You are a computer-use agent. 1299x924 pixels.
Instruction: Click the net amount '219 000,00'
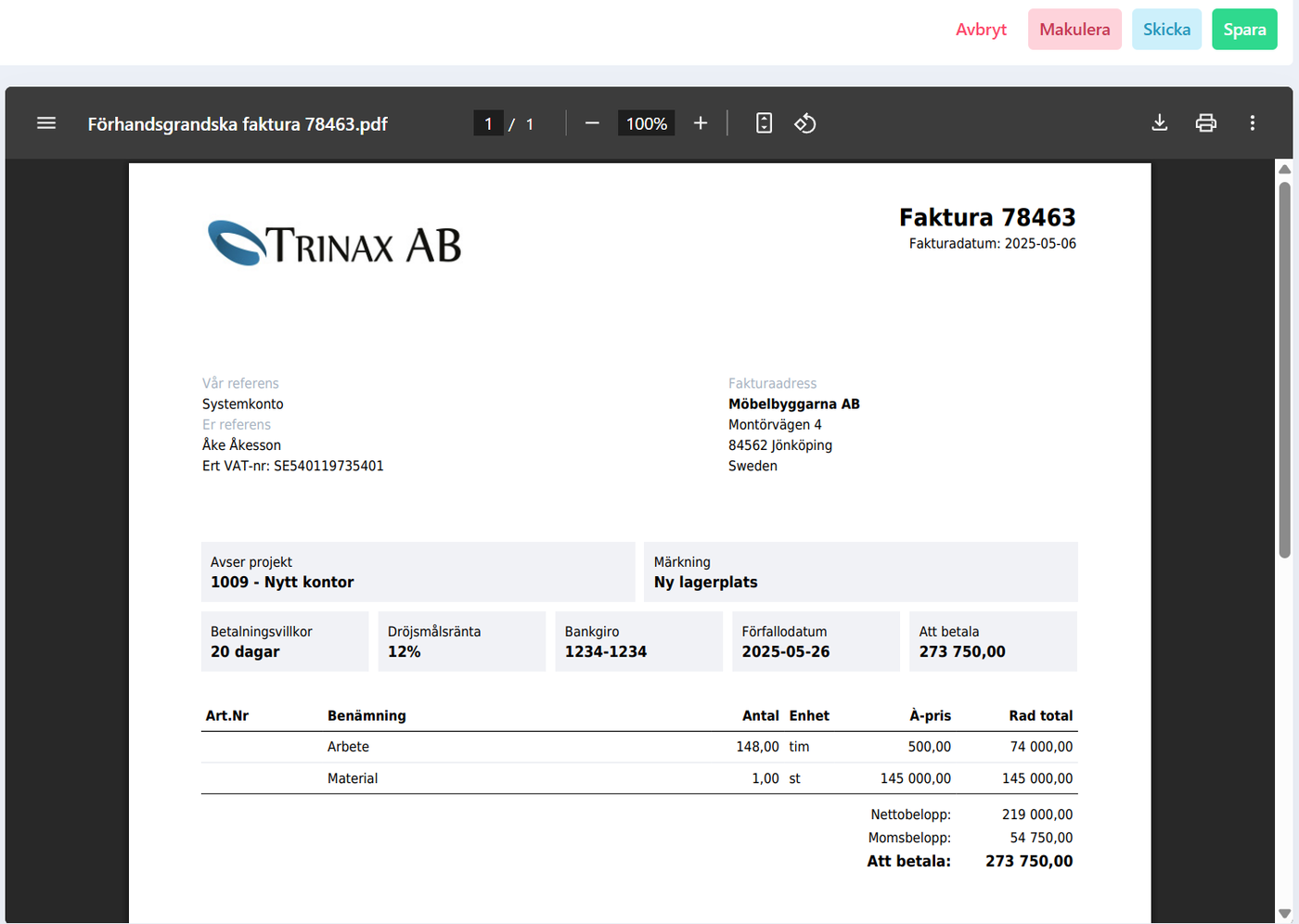pyautogui.click(x=1037, y=815)
